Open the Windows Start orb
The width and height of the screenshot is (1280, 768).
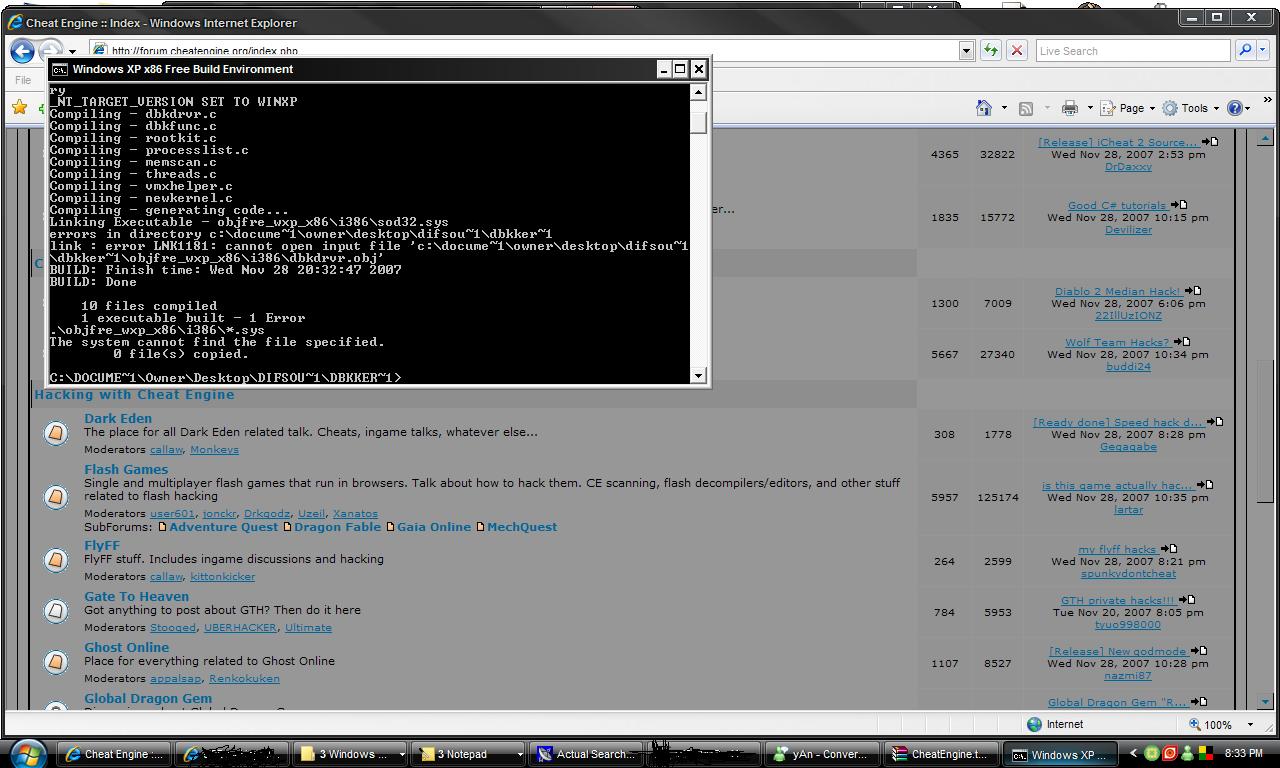pos(27,753)
